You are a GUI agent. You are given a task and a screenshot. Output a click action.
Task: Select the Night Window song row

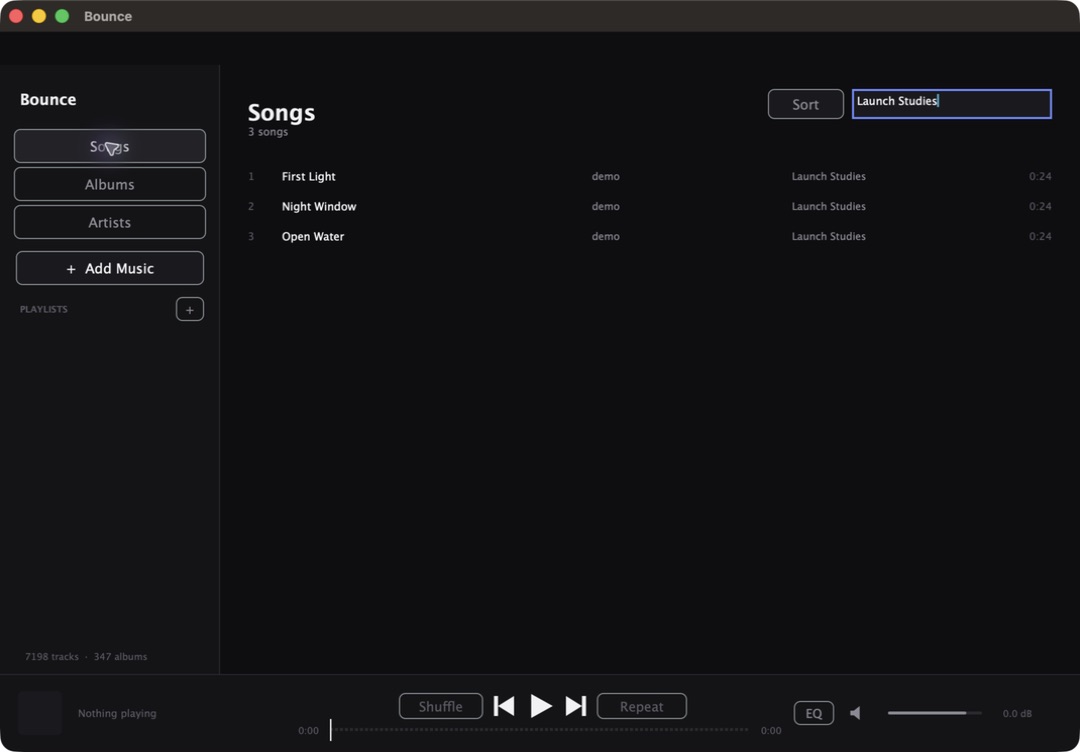click(x=650, y=206)
